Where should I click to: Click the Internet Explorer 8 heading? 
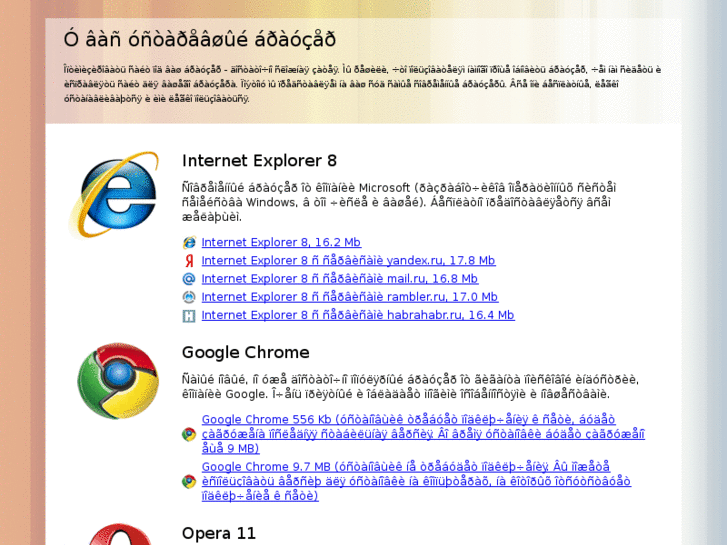pos(259,160)
